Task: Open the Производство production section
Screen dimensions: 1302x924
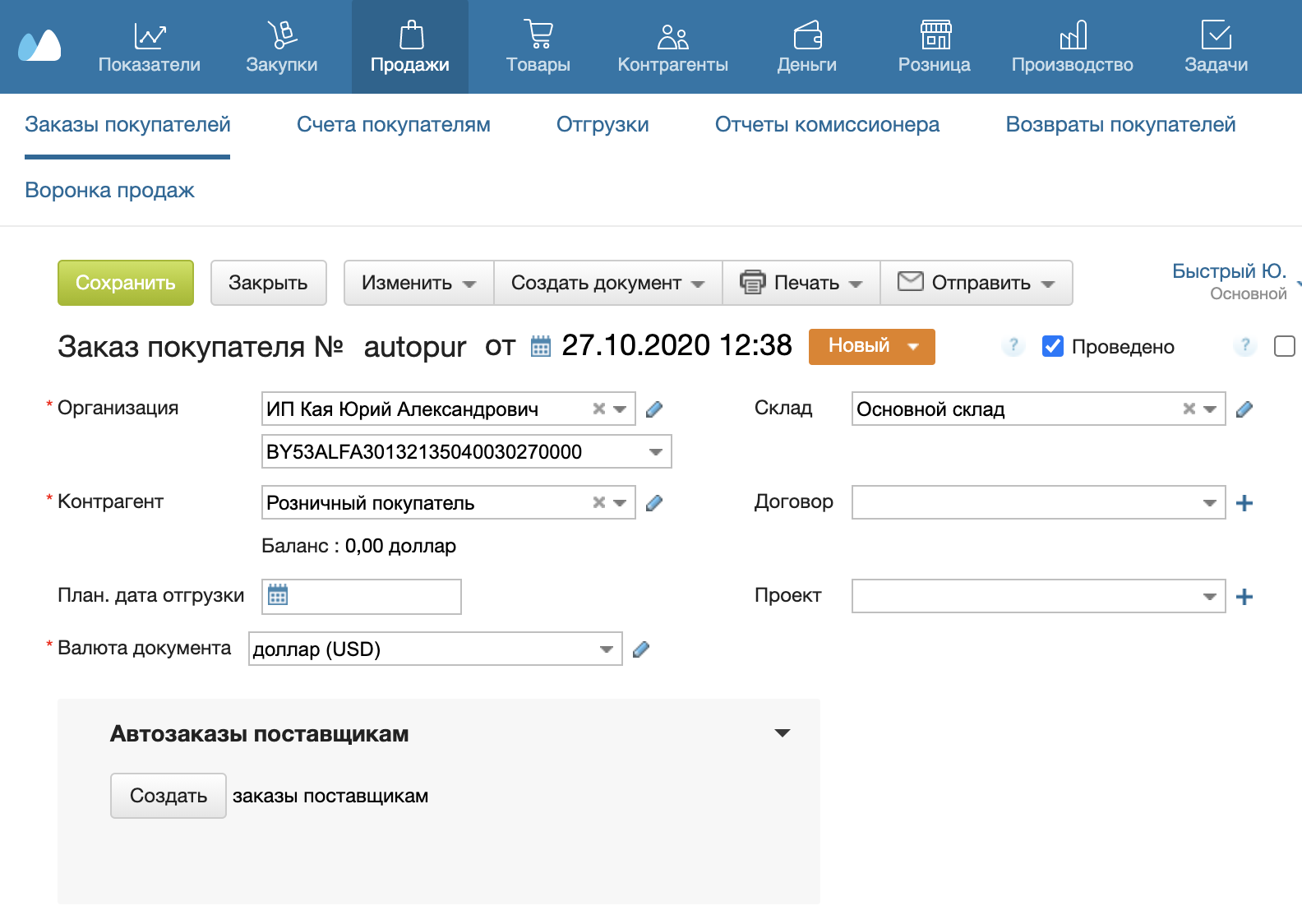Action: click(x=1073, y=47)
